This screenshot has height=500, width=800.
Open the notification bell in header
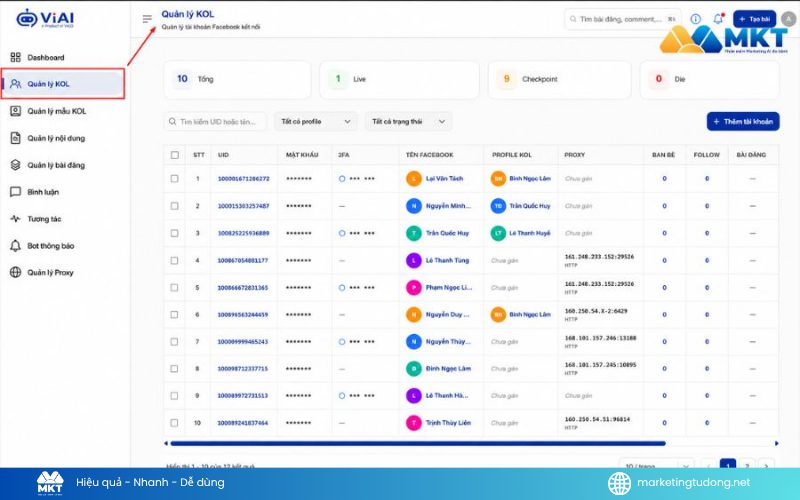click(718, 18)
